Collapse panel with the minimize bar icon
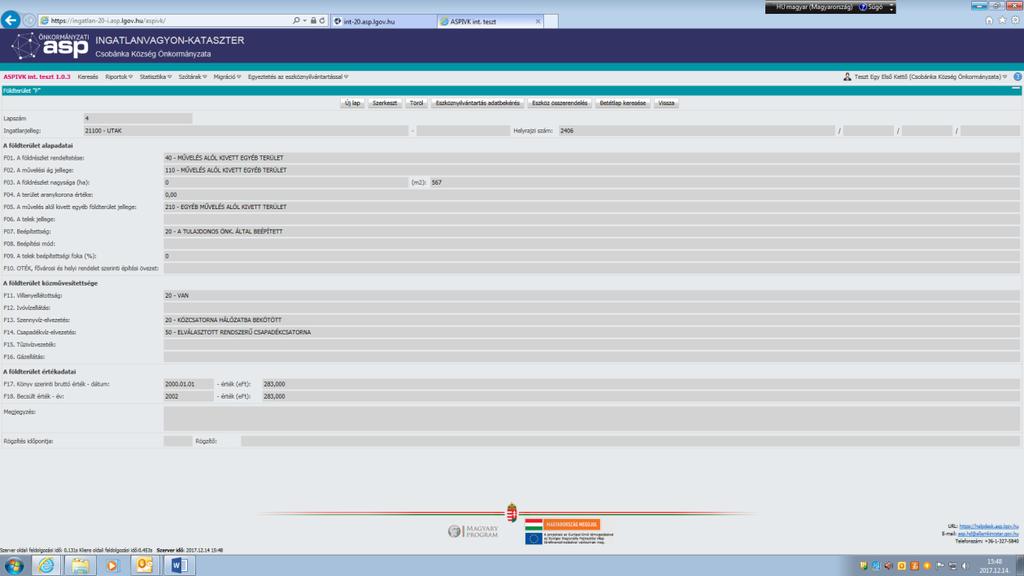Image resolution: width=1024 pixels, height=576 pixels. point(1016,89)
